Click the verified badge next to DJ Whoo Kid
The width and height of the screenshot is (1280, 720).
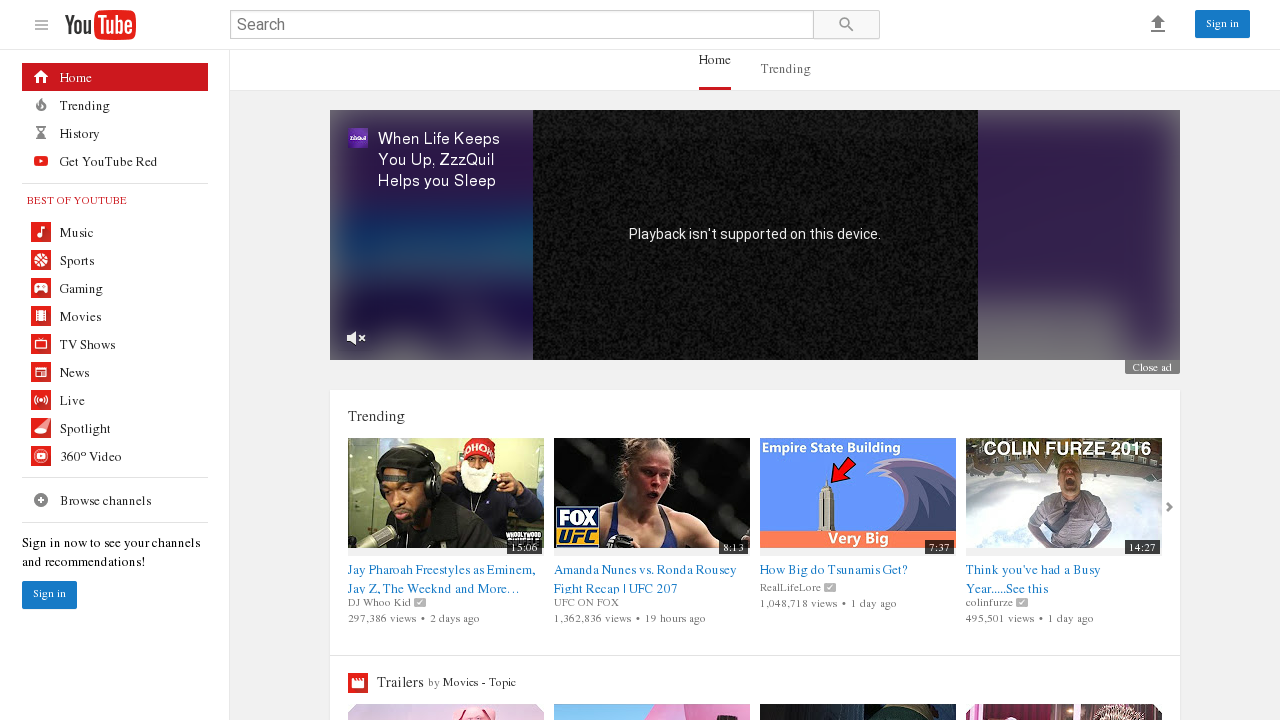coord(420,603)
